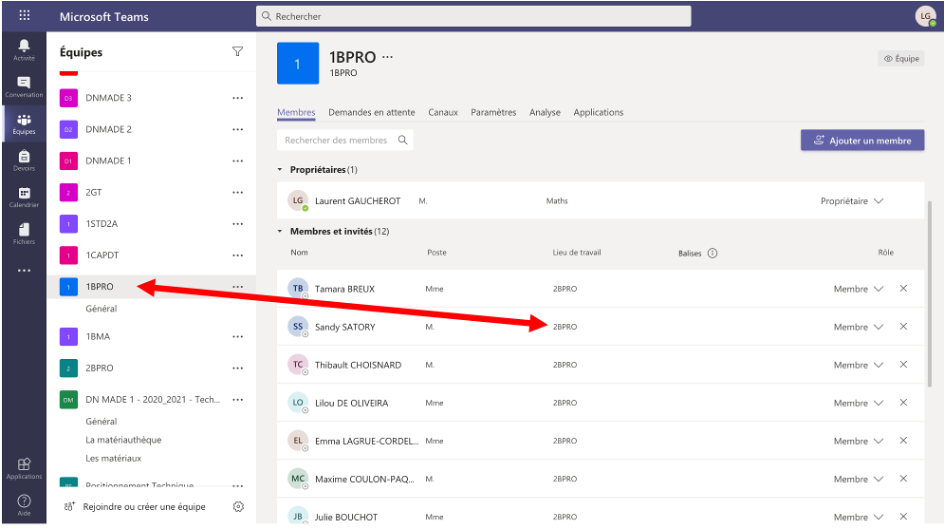Switch to Demandes en attente tab
The image size is (945, 529).
[x=371, y=113]
